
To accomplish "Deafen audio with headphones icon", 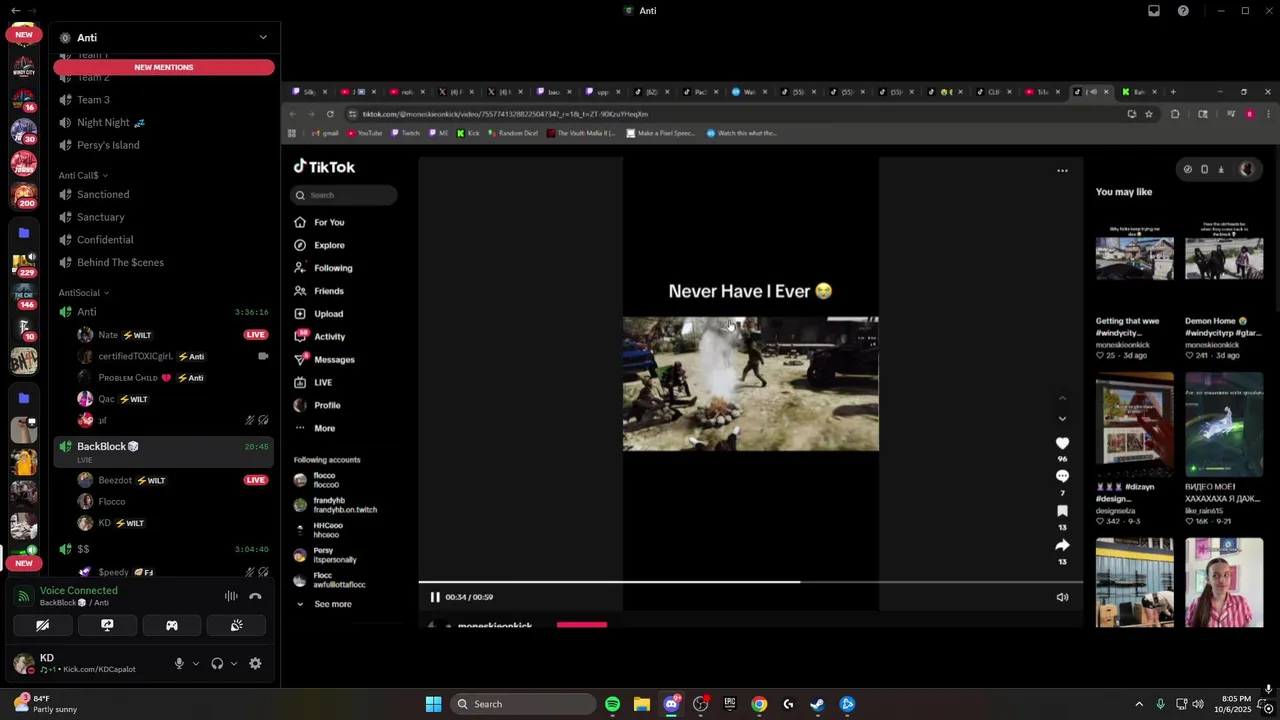I will coord(217,663).
